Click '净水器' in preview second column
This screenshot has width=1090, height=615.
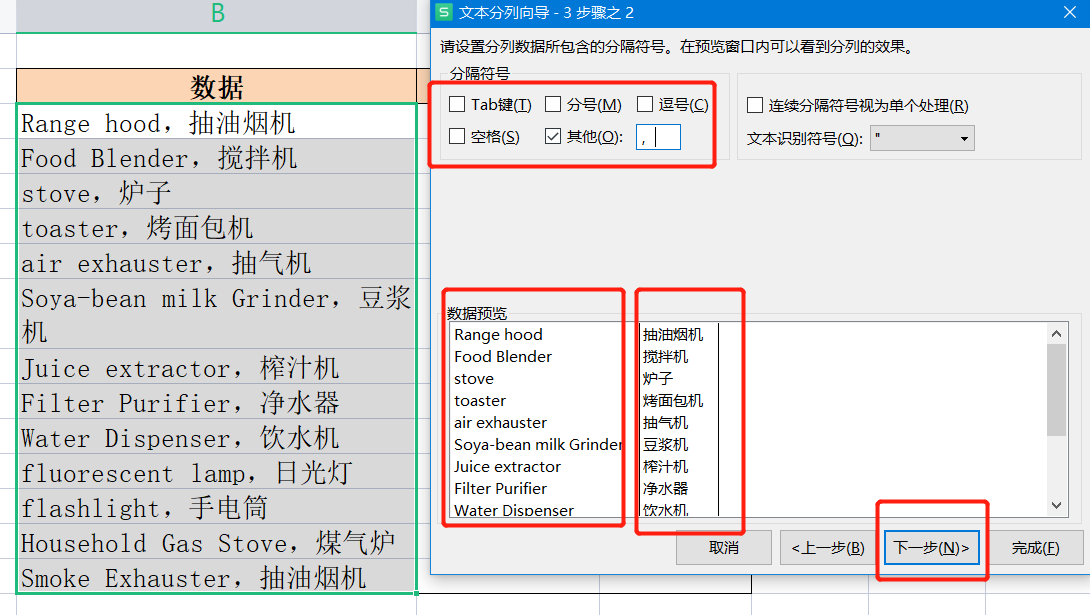pos(665,489)
